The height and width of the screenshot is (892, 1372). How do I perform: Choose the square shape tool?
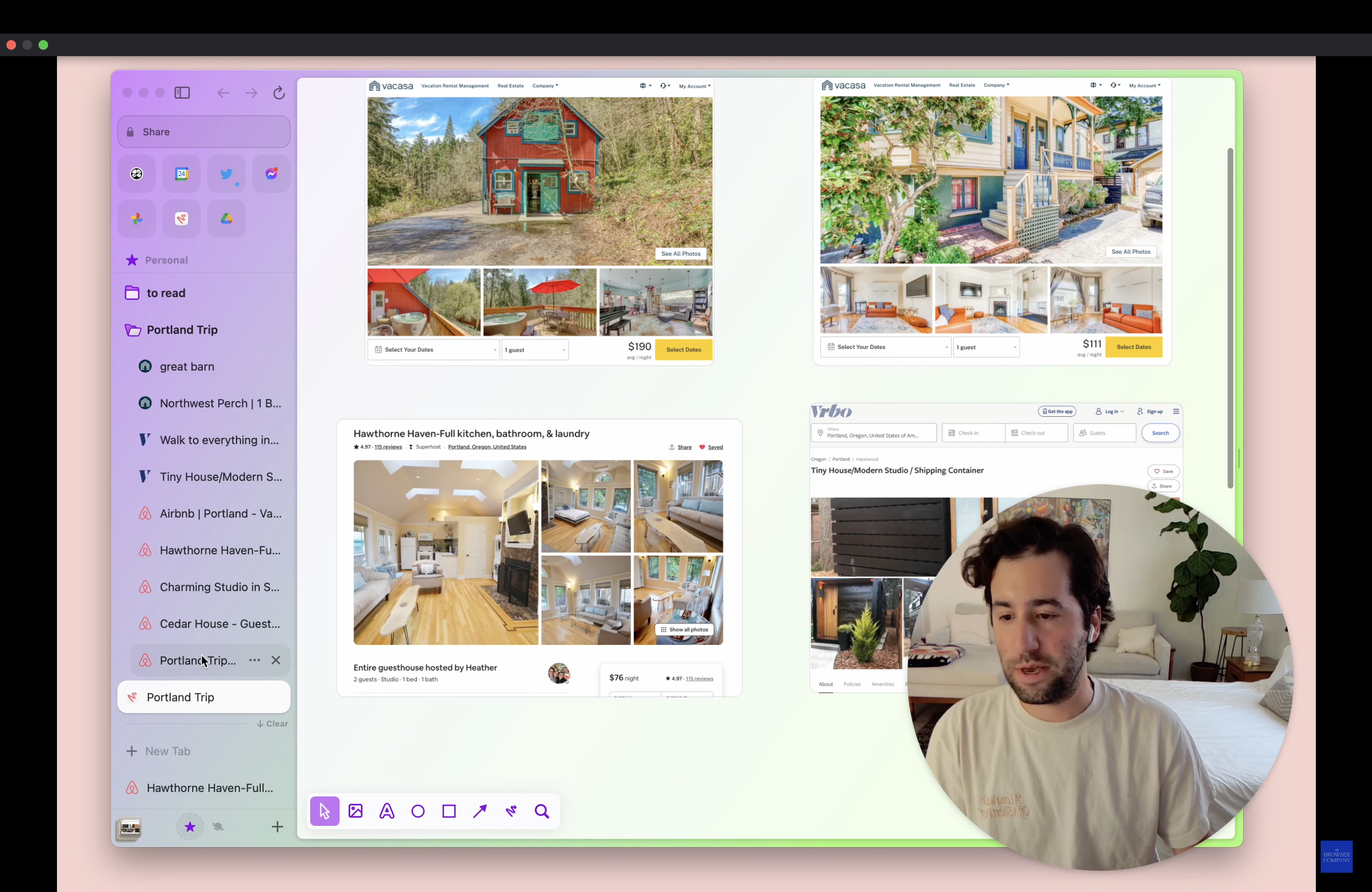pos(449,811)
